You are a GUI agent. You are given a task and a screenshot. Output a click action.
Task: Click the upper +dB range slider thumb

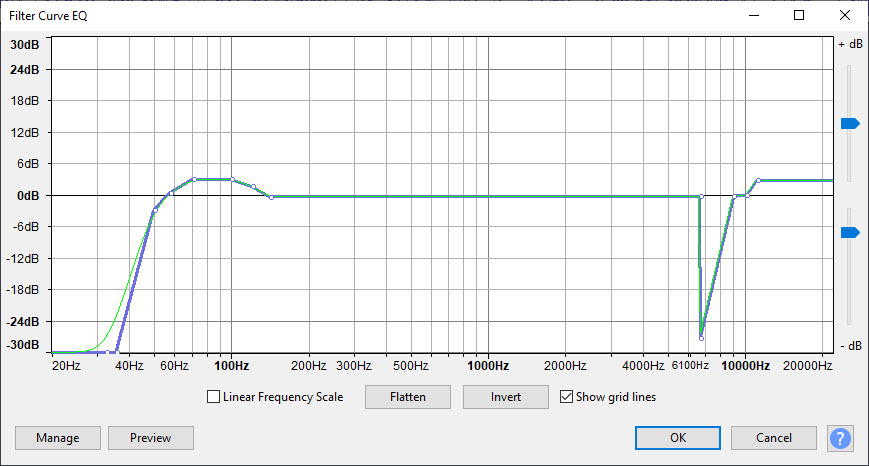[x=850, y=124]
